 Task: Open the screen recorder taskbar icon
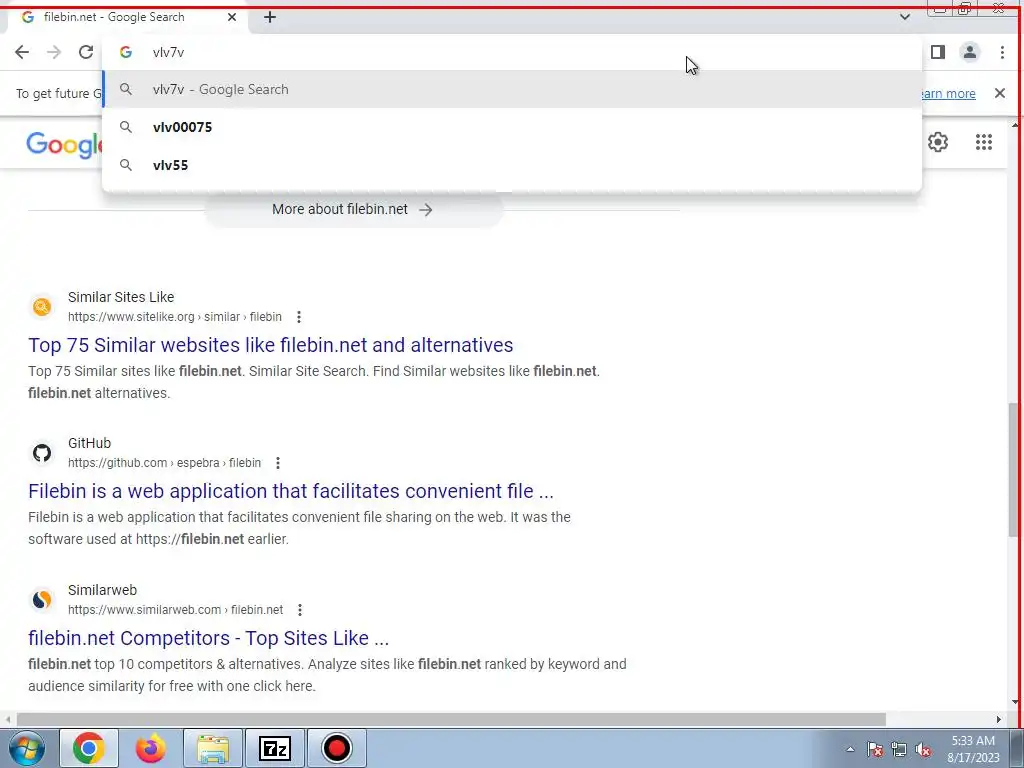[336, 748]
